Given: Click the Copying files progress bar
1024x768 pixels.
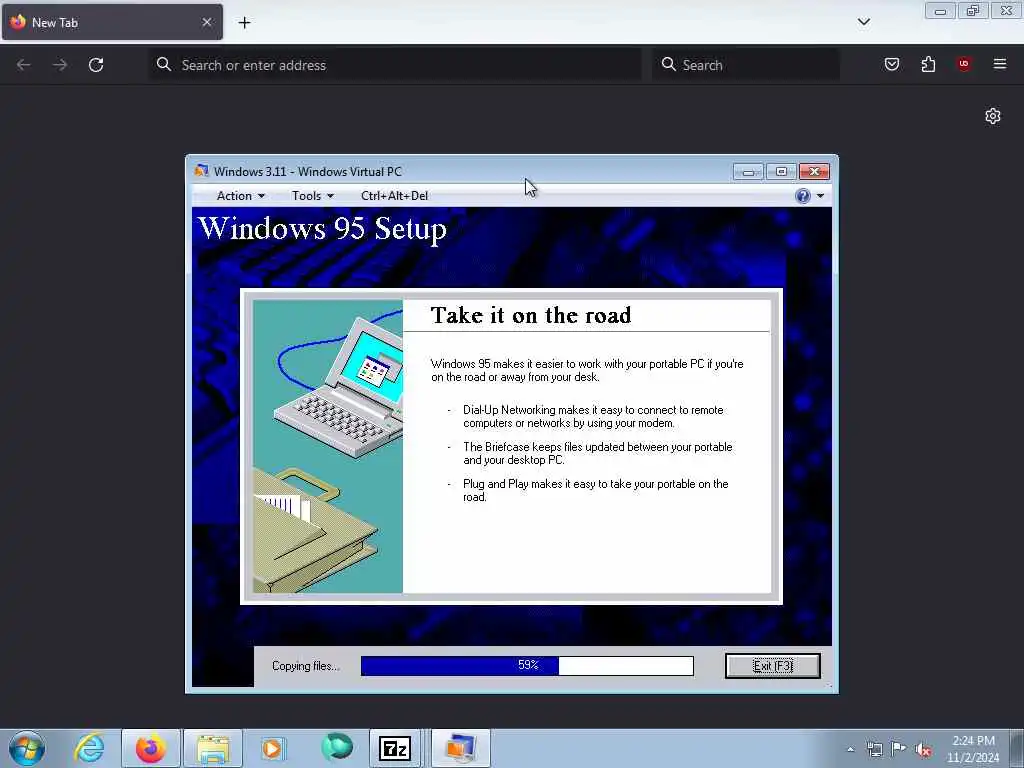Looking at the screenshot, I should pos(527,666).
